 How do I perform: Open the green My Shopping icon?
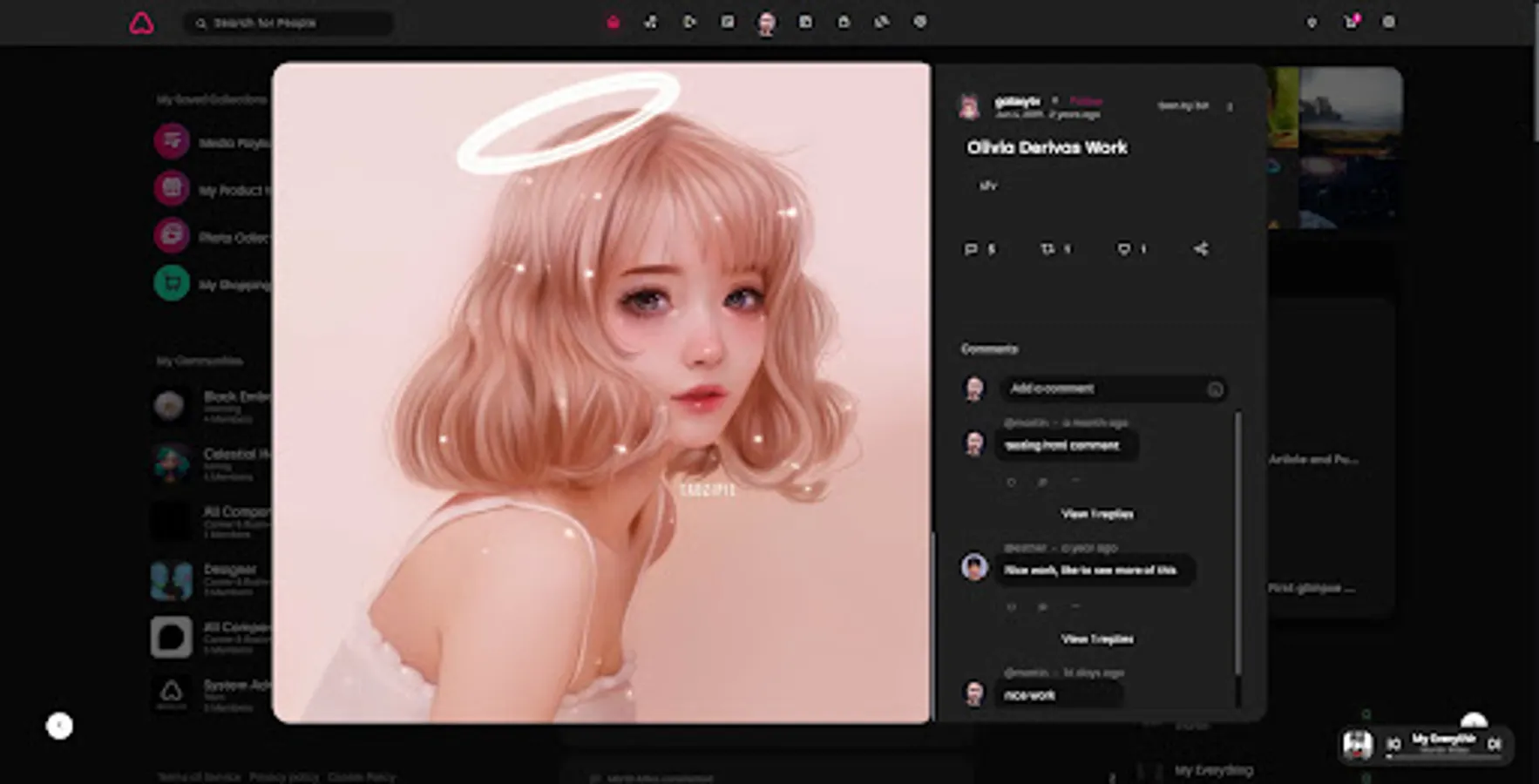tap(172, 283)
